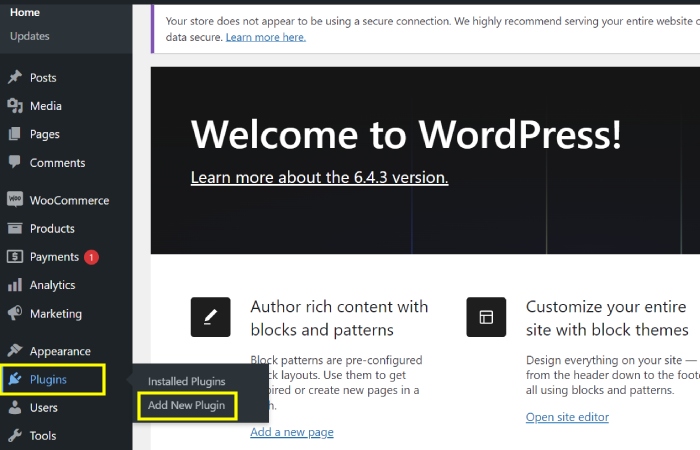Open the Home menu item

coord(25,12)
